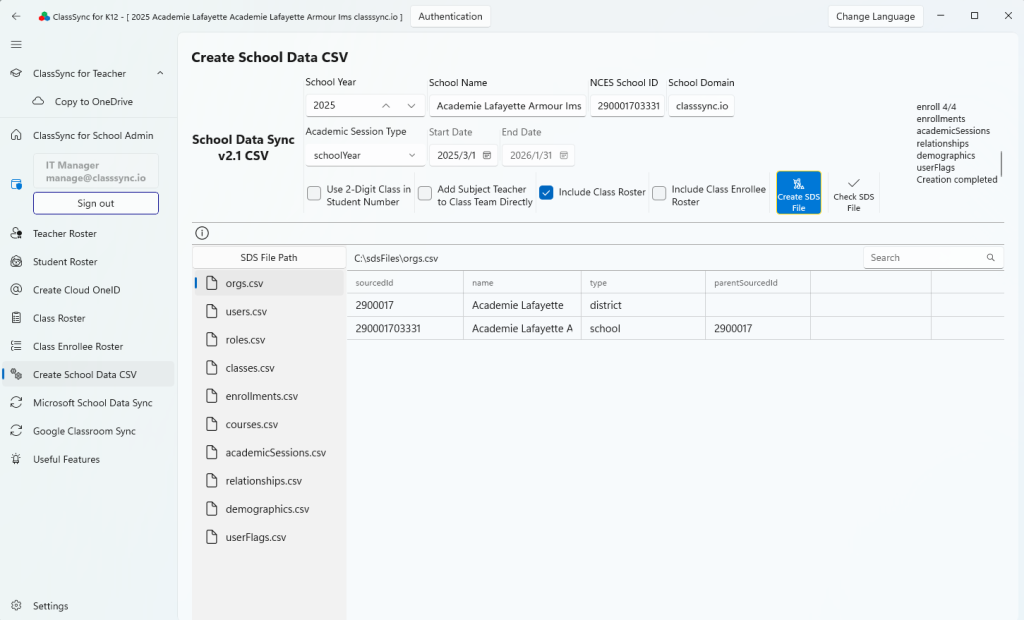The width and height of the screenshot is (1024, 620).
Task: Click the IT Manager account card icon
Action: 16,184
